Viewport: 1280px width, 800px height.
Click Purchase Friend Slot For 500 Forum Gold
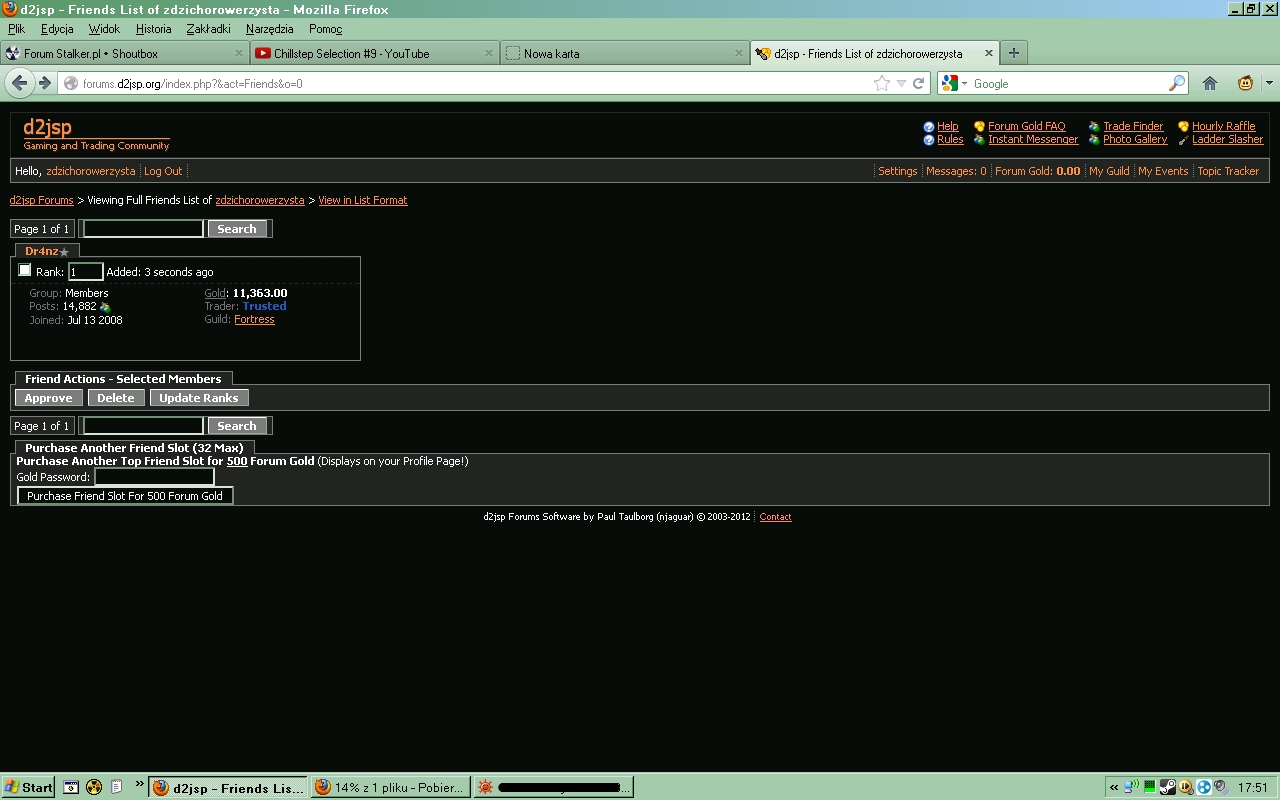click(x=125, y=496)
